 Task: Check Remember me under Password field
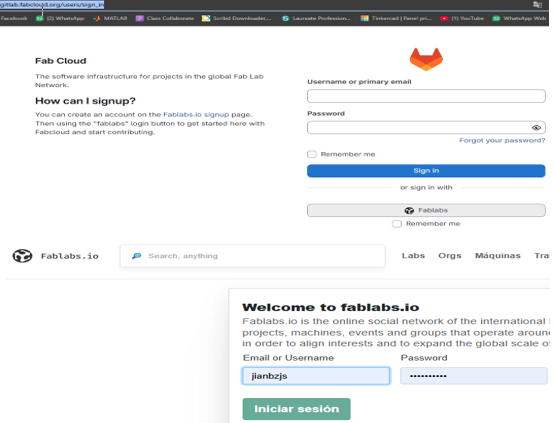312,154
